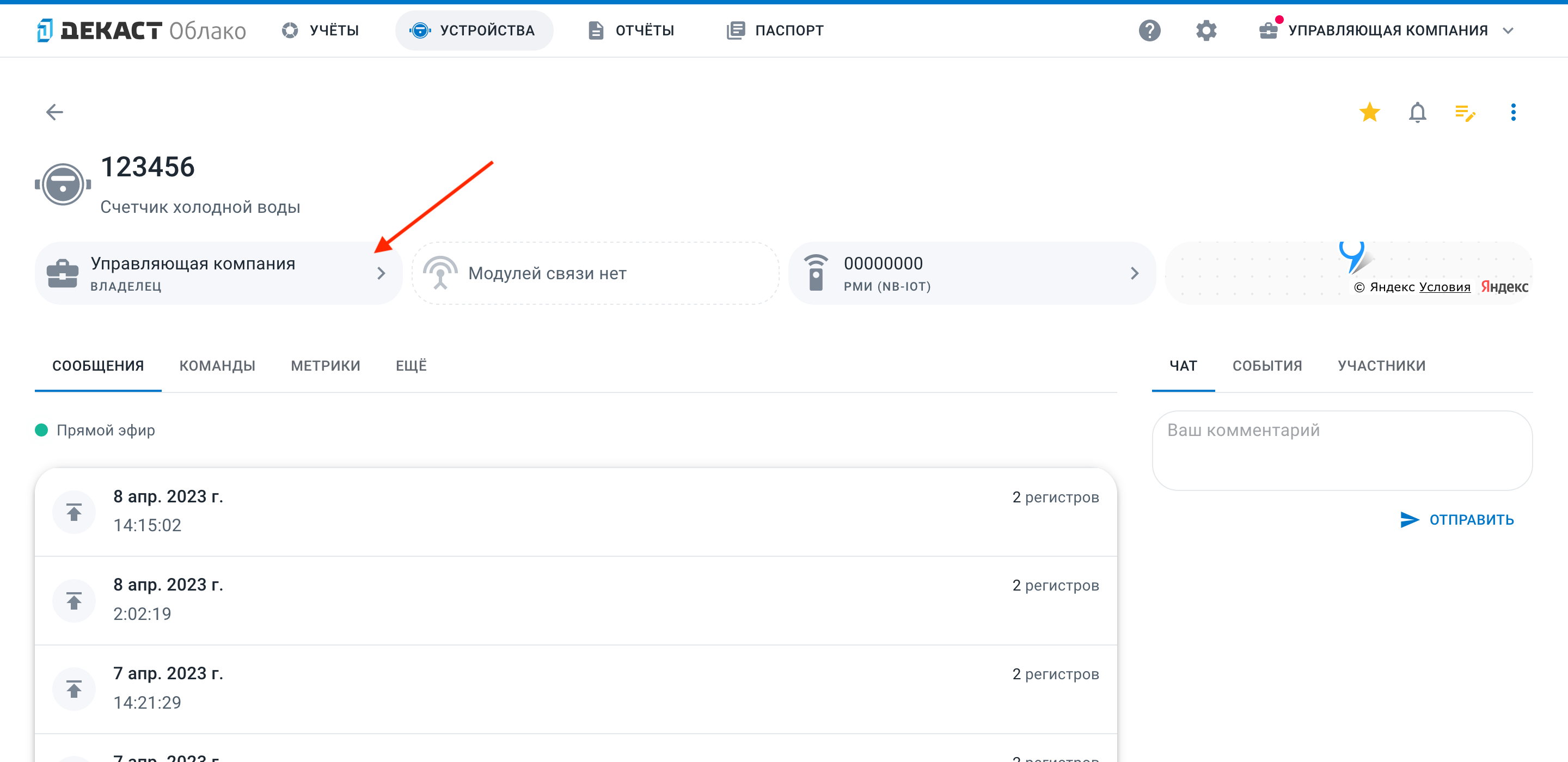
Task: Click upload icon of 7 апр. 14:21:29 message
Action: click(x=73, y=689)
